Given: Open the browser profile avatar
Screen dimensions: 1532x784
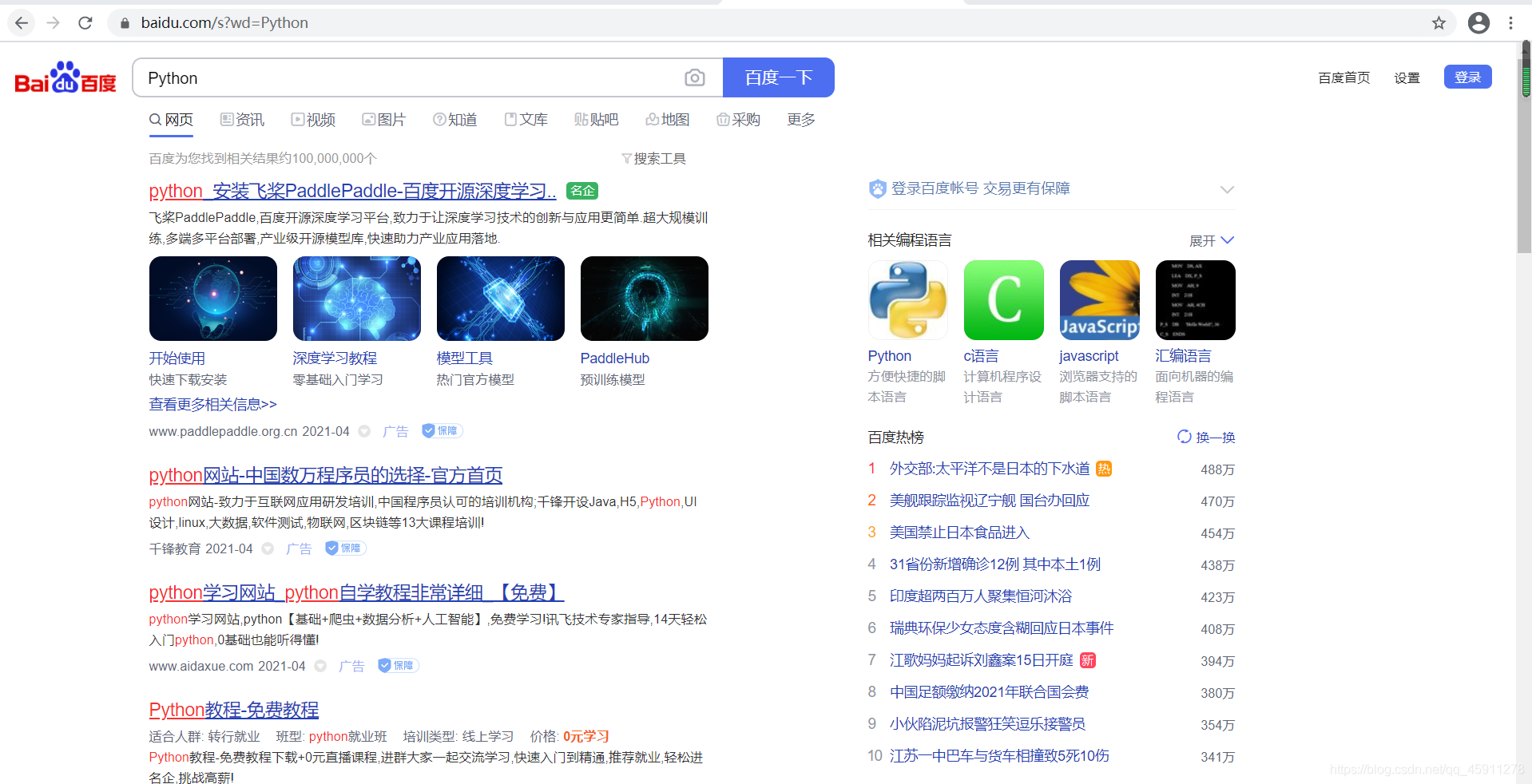Looking at the screenshot, I should pos(1478,23).
